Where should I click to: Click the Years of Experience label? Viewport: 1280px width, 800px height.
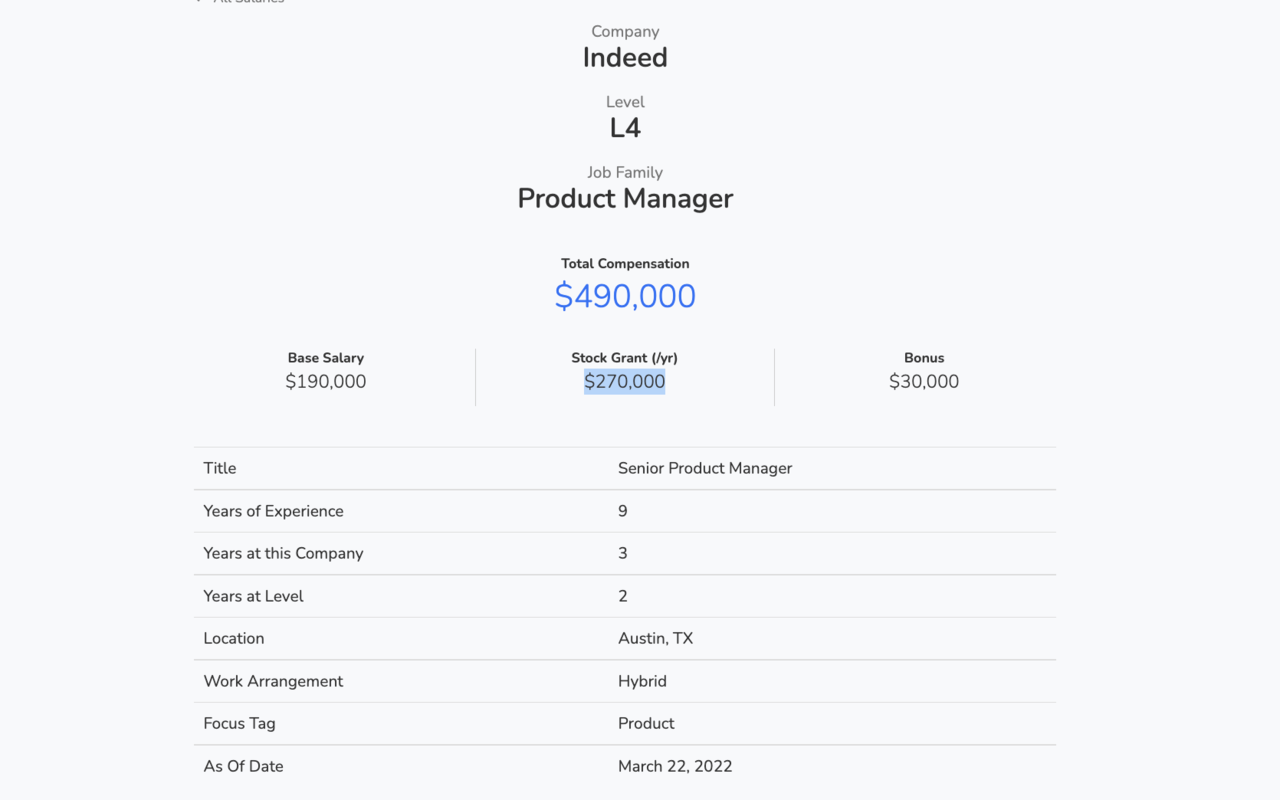coord(273,511)
